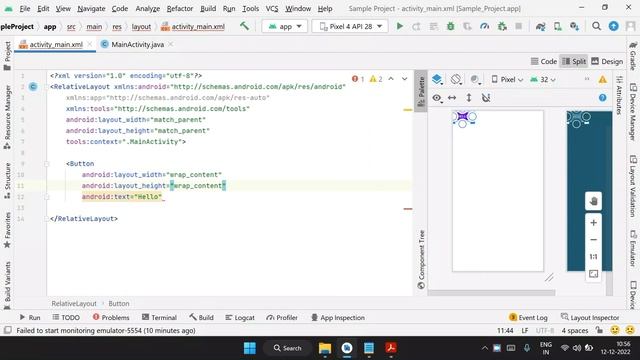This screenshot has width=640, height=360.
Task: Open the Event Log panel
Action: 528,318
